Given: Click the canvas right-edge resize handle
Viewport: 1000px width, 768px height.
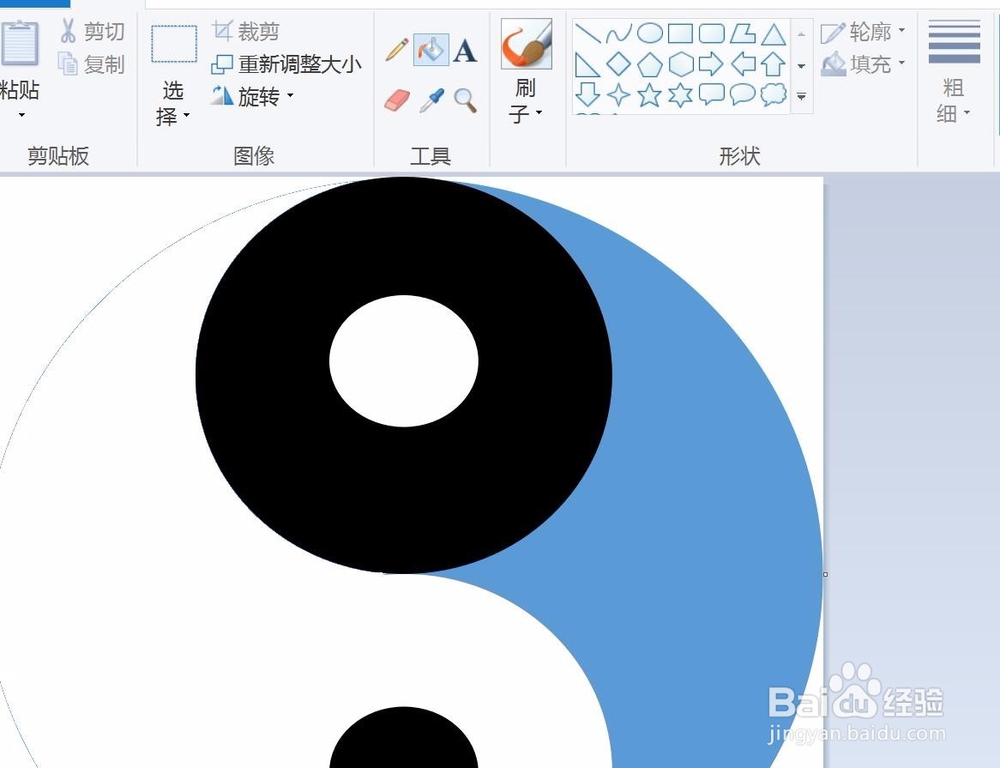Looking at the screenshot, I should [825, 574].
